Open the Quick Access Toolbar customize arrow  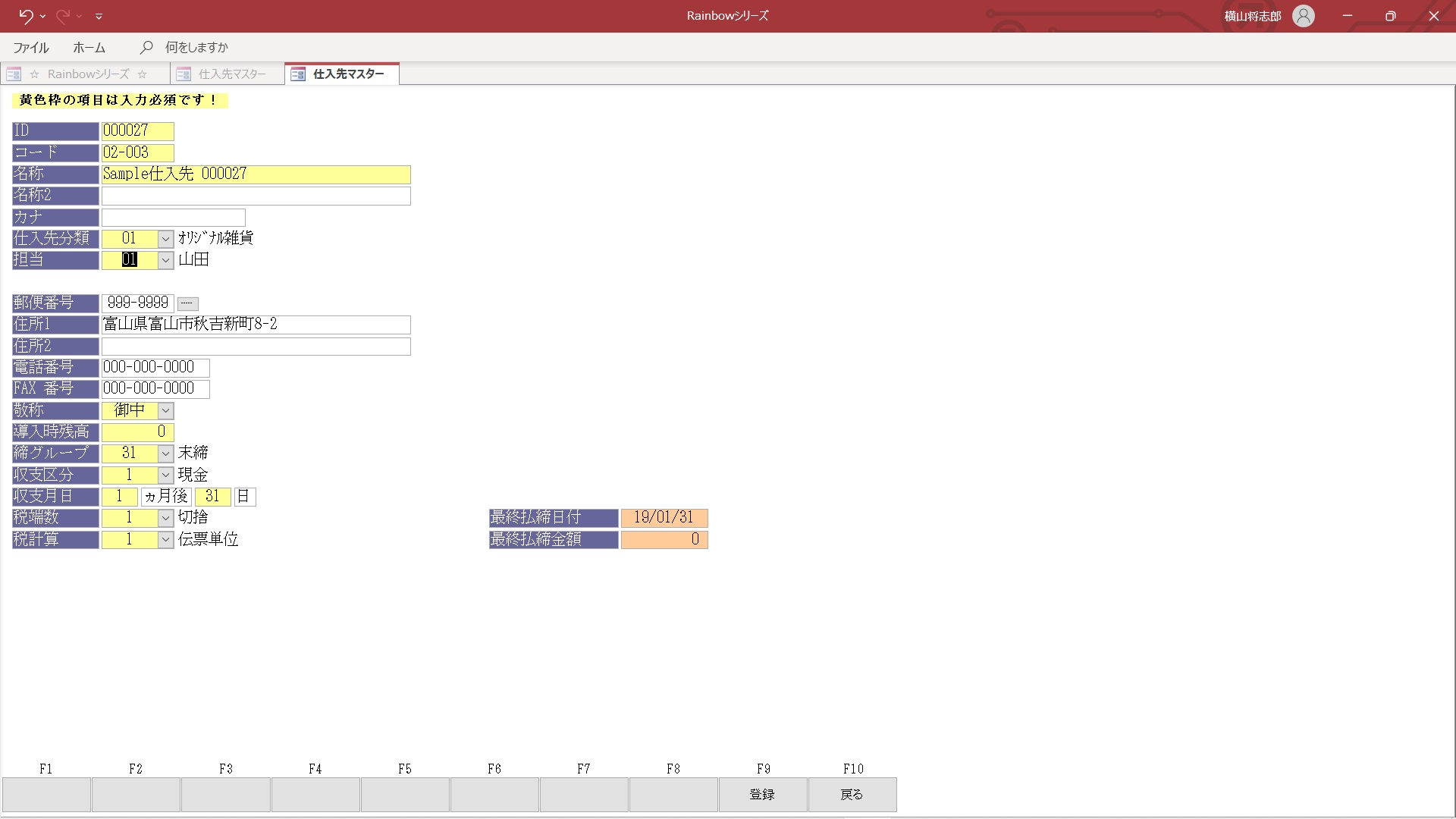click(x=99, y=16)
